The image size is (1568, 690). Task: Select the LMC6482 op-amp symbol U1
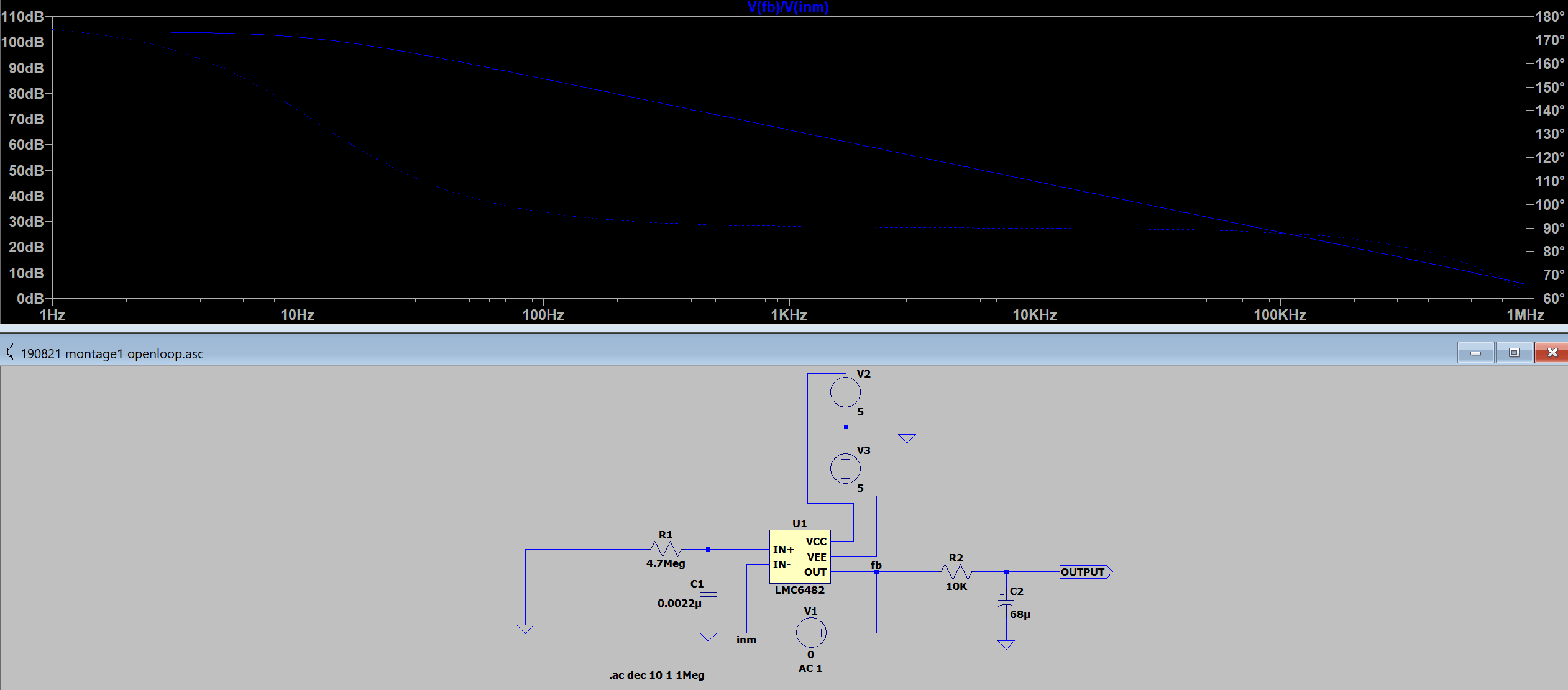[x=799, y=556]
